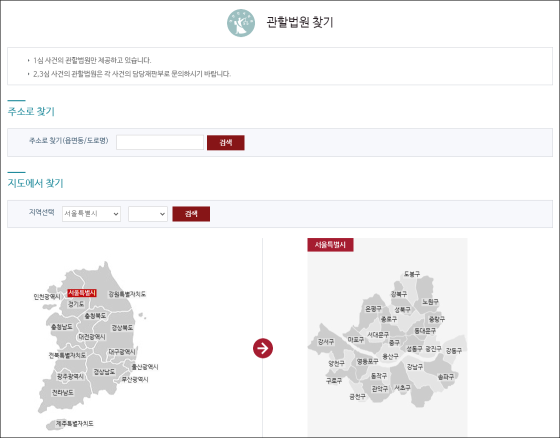Select 경상남도 on the Korea map
The image size is (560, 442).
[104, 372]
